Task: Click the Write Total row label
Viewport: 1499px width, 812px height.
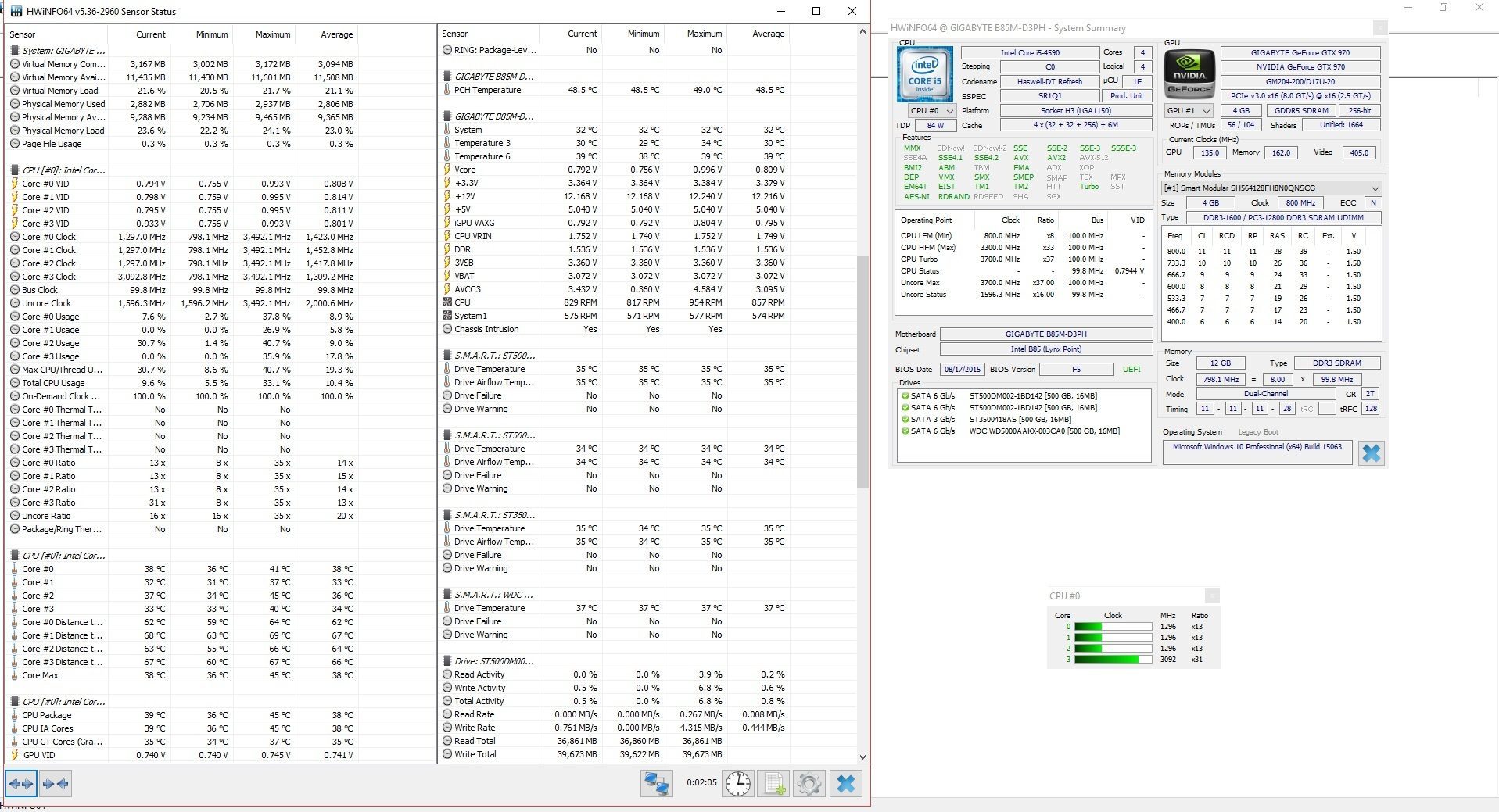Action: coord(475,754)
